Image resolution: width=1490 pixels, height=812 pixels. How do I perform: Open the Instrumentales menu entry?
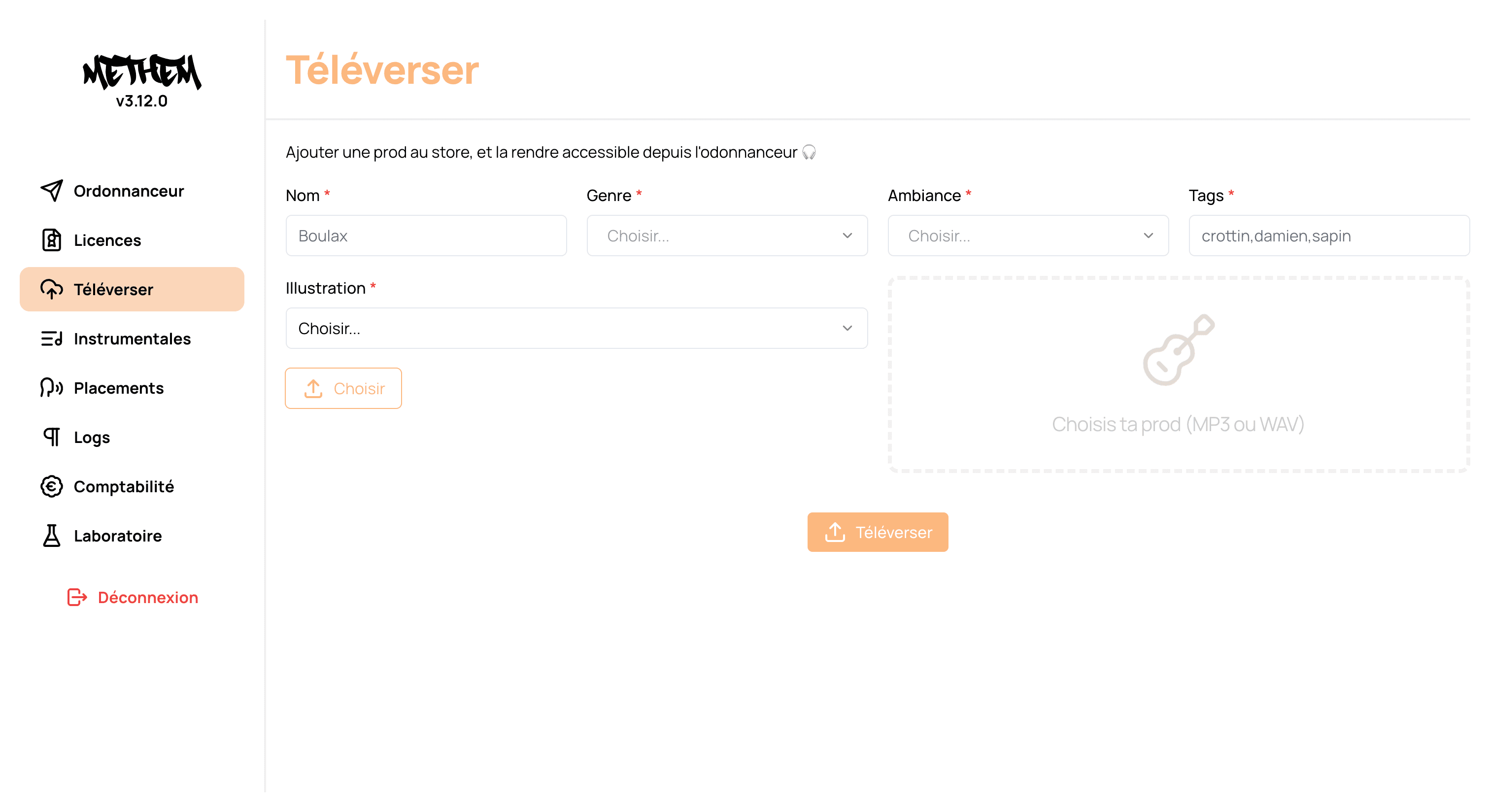pyautogui.click(x=132, y=338)
